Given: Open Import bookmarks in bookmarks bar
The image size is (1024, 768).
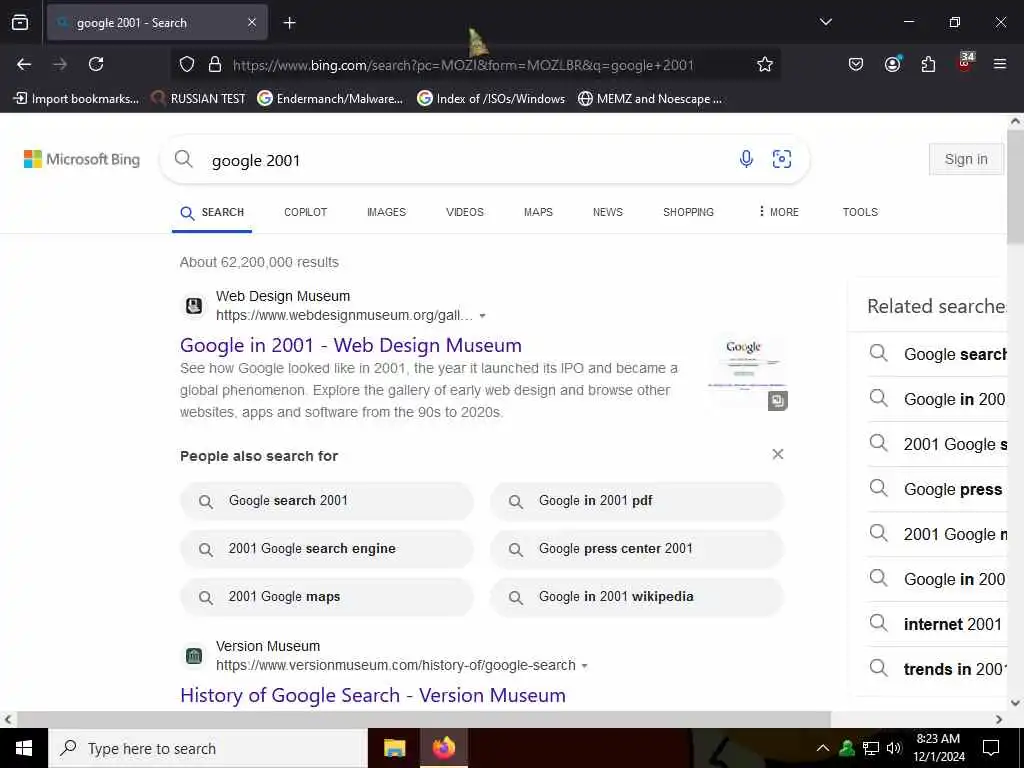Looking at the screenshot, I should pyautogui.click(x=76, y=99).
